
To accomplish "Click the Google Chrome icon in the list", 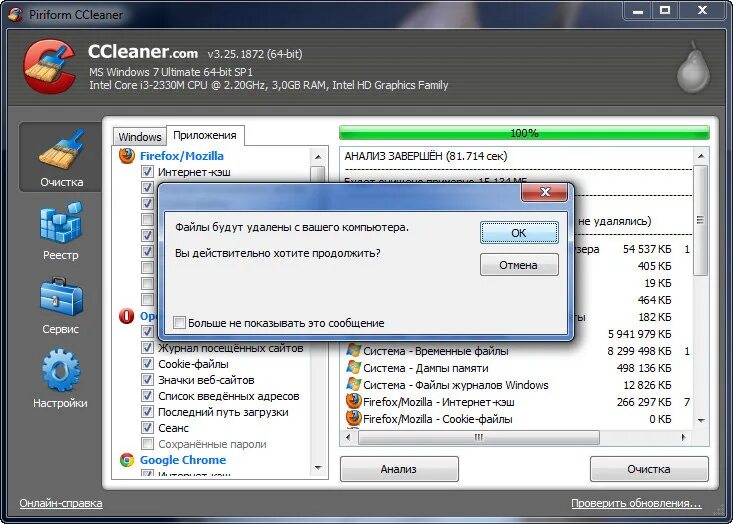I will [x=127, y=460].
